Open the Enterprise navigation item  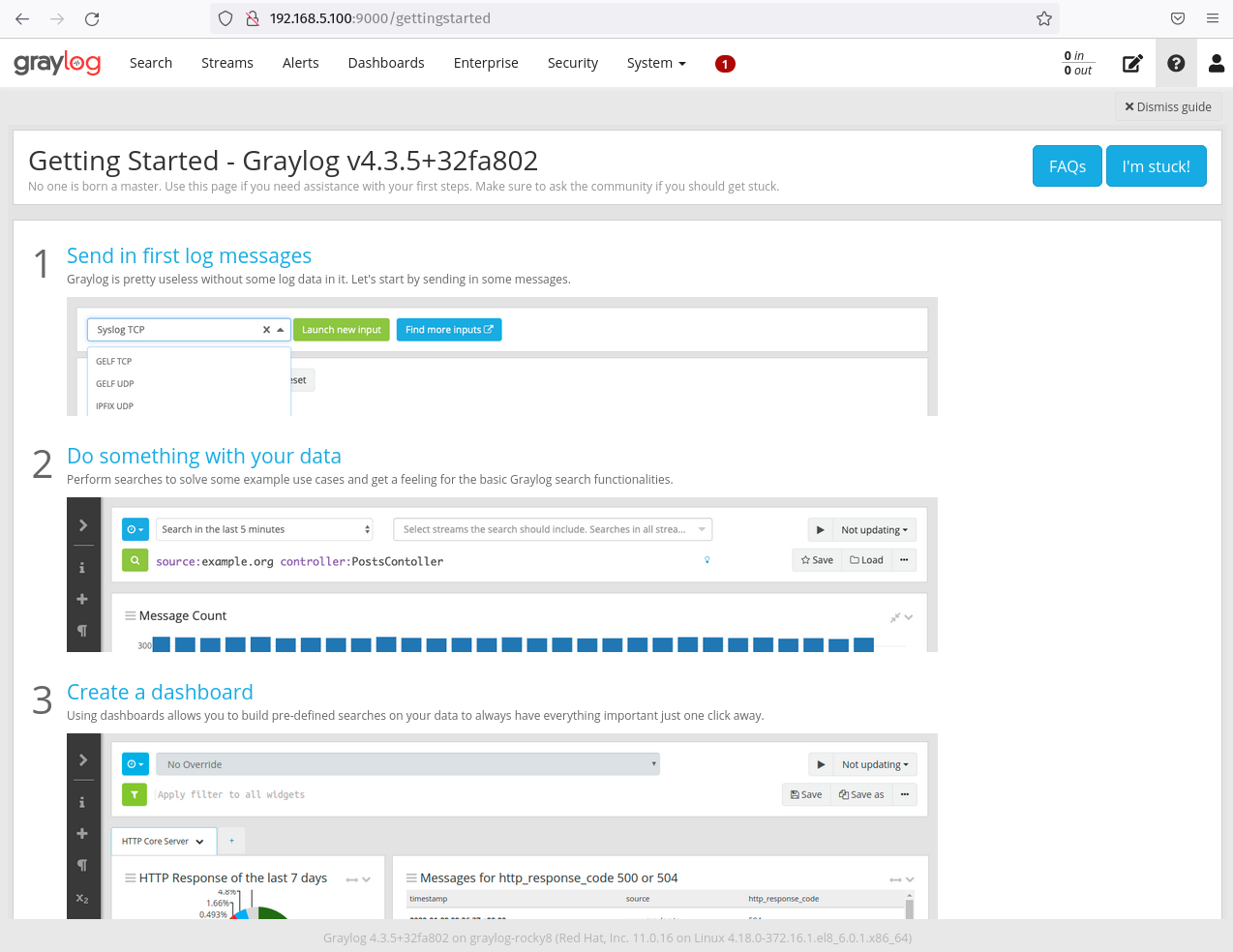tap(486, 63)
